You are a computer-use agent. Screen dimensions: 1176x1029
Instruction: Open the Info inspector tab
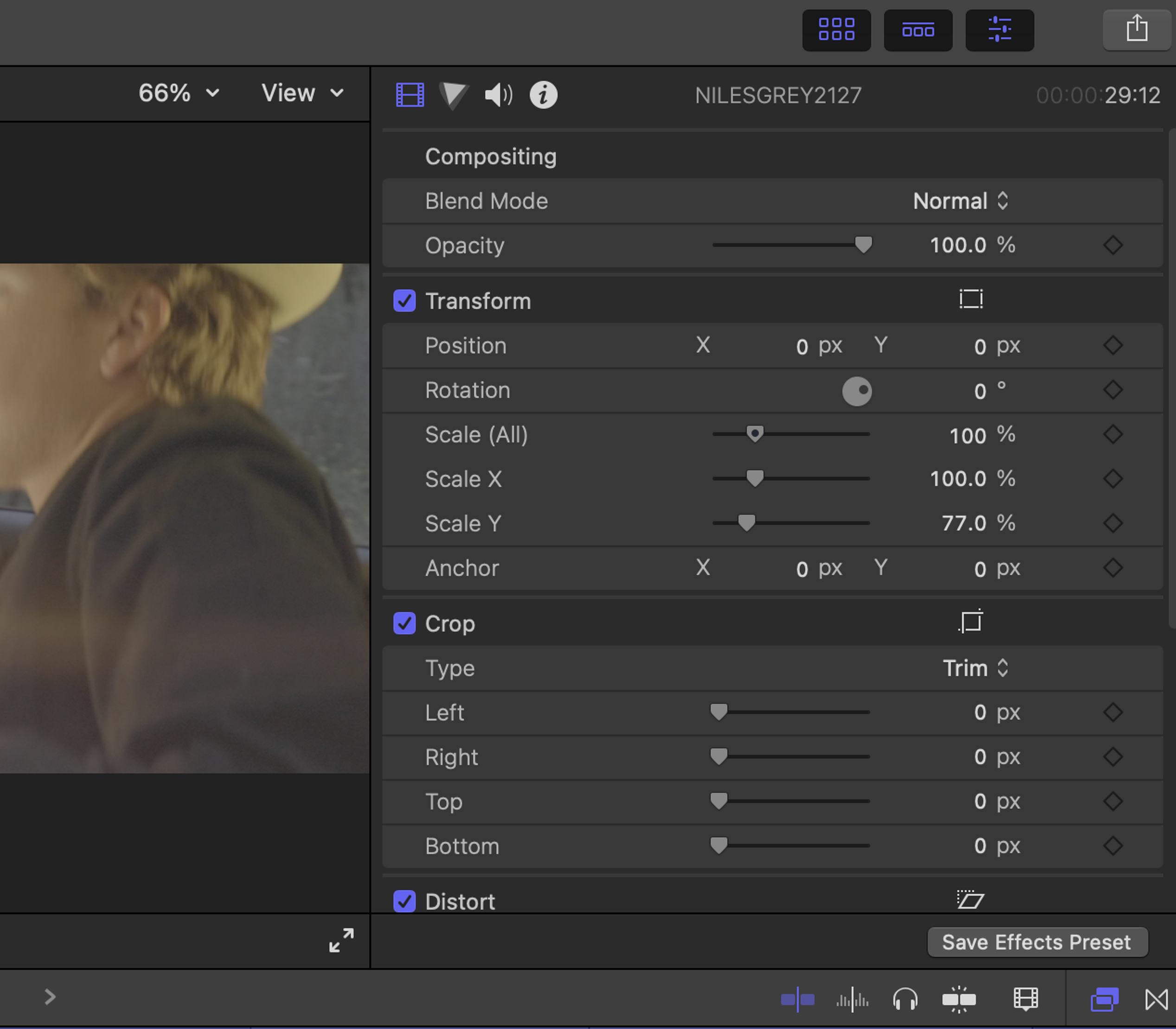pyautogui.click(x=543, y=95)
